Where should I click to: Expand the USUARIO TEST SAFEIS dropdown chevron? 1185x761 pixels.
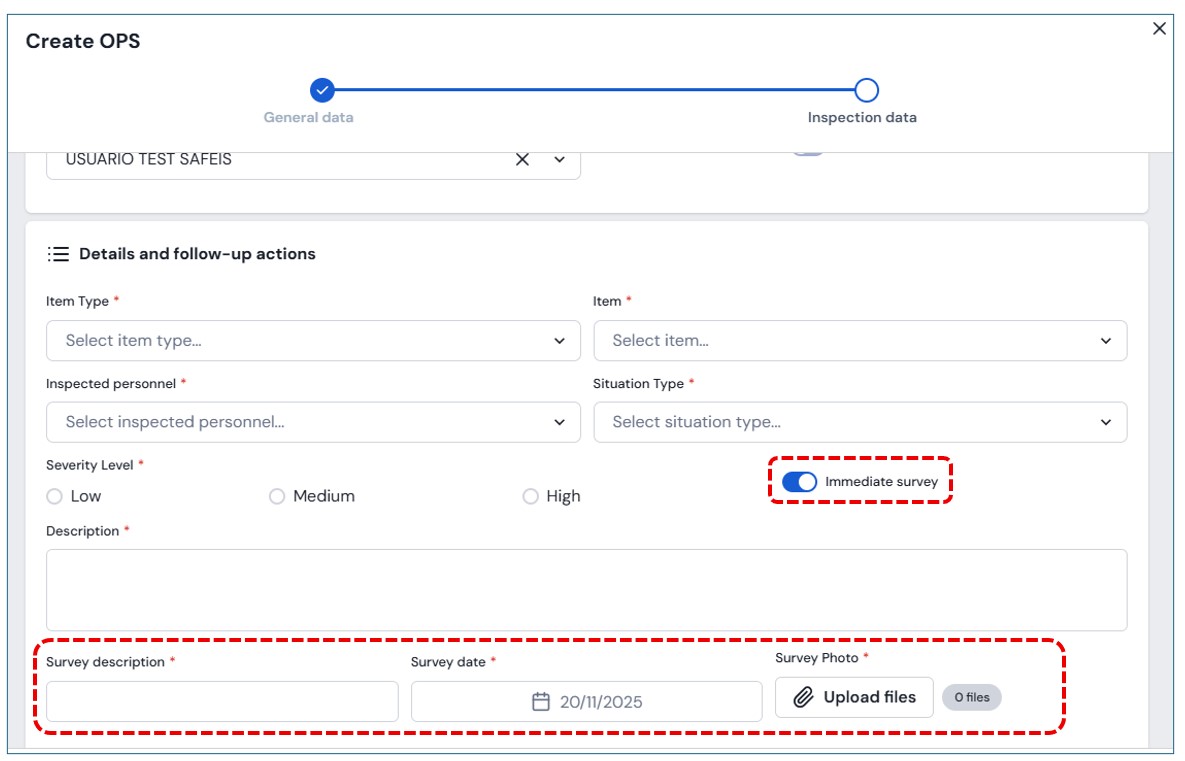pos(559,160)
